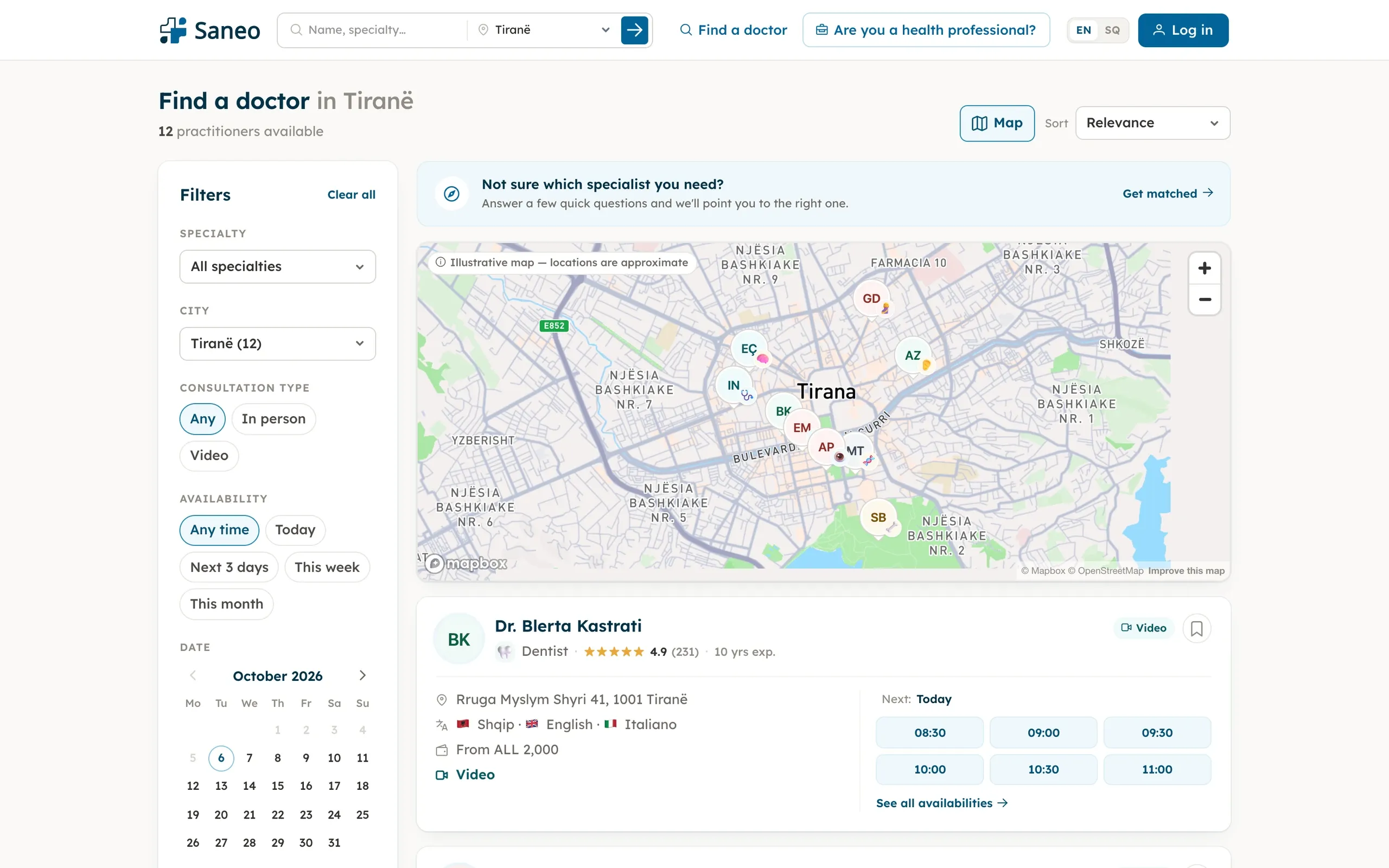Zoom out on the map
This screenshot has height=868, width=1389.
pyautogui.click(x=1204, y=299)
